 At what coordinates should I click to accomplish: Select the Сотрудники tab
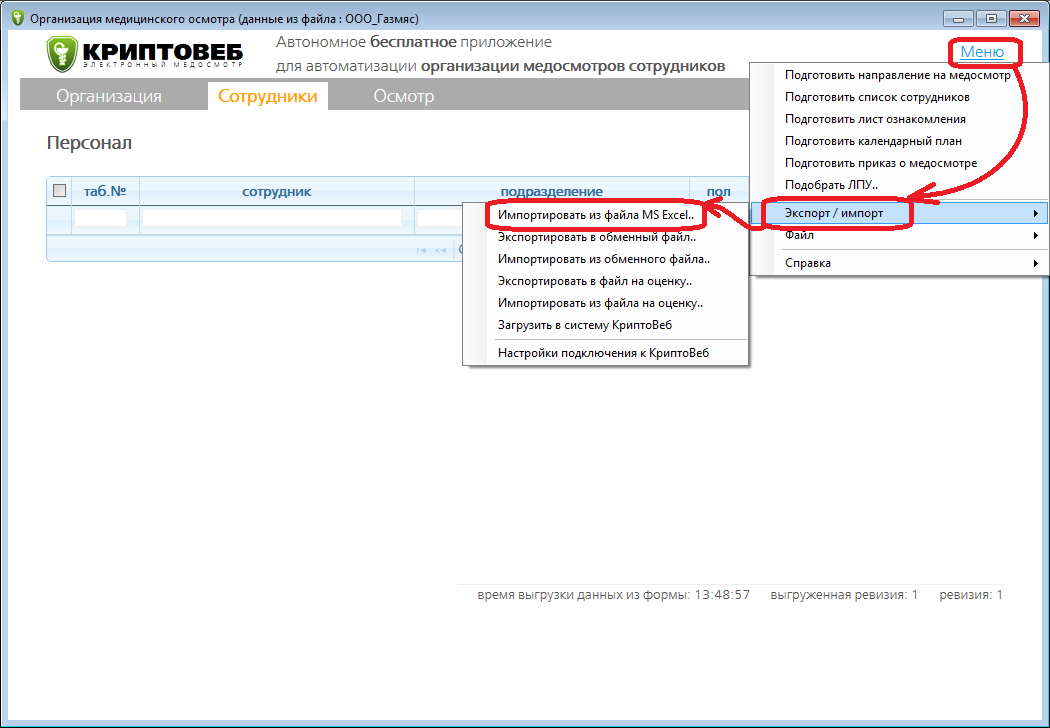[267, 96]
